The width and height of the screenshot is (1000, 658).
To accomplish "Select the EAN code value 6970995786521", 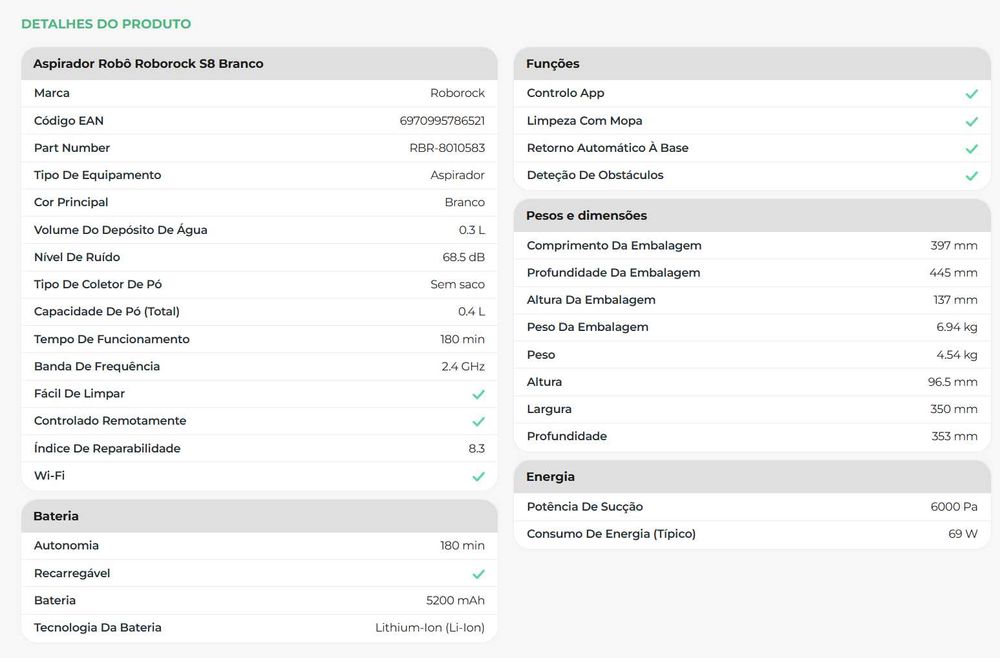I will pyautogui.click(x=442, y=121).
